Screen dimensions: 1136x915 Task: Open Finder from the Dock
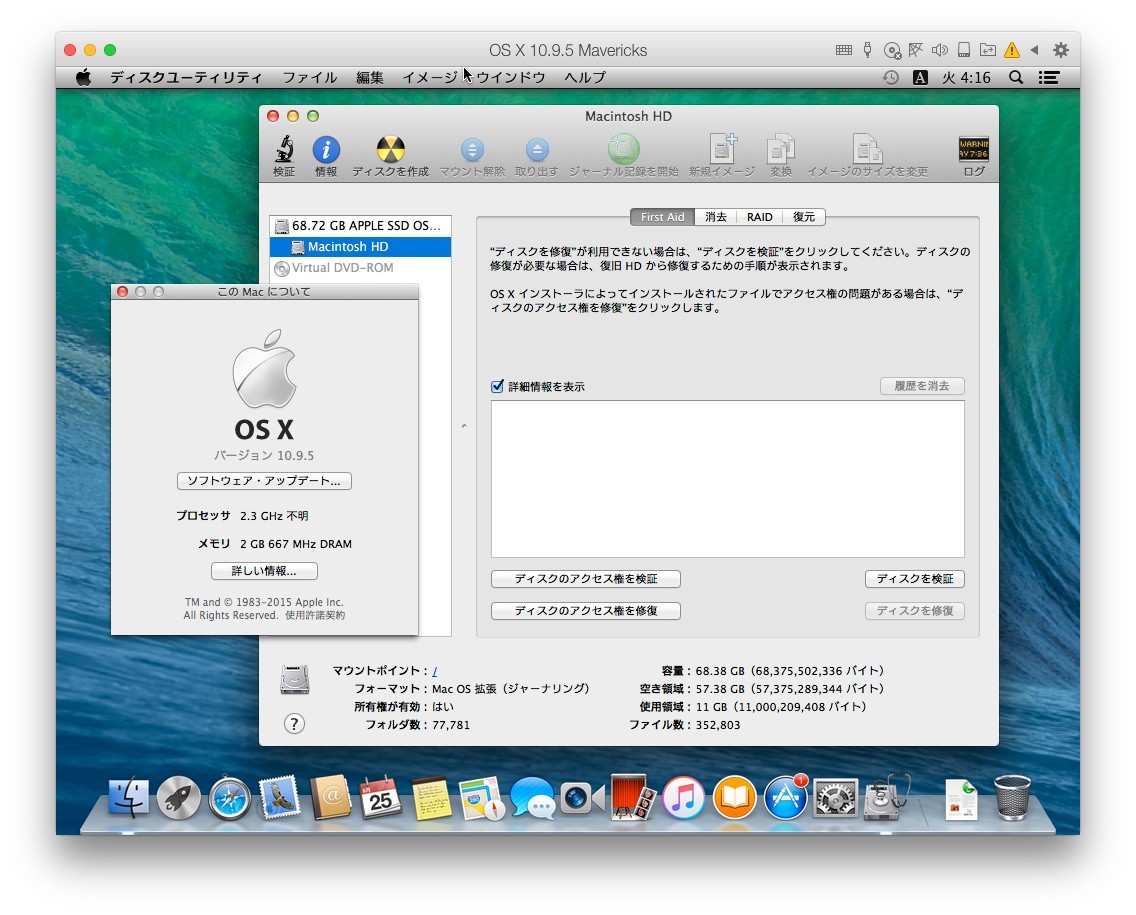128,798
